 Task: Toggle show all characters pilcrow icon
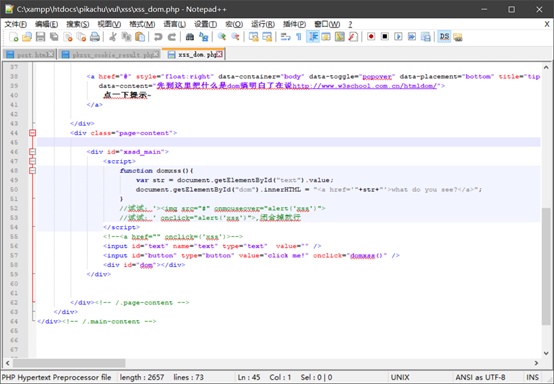[299, 37]
